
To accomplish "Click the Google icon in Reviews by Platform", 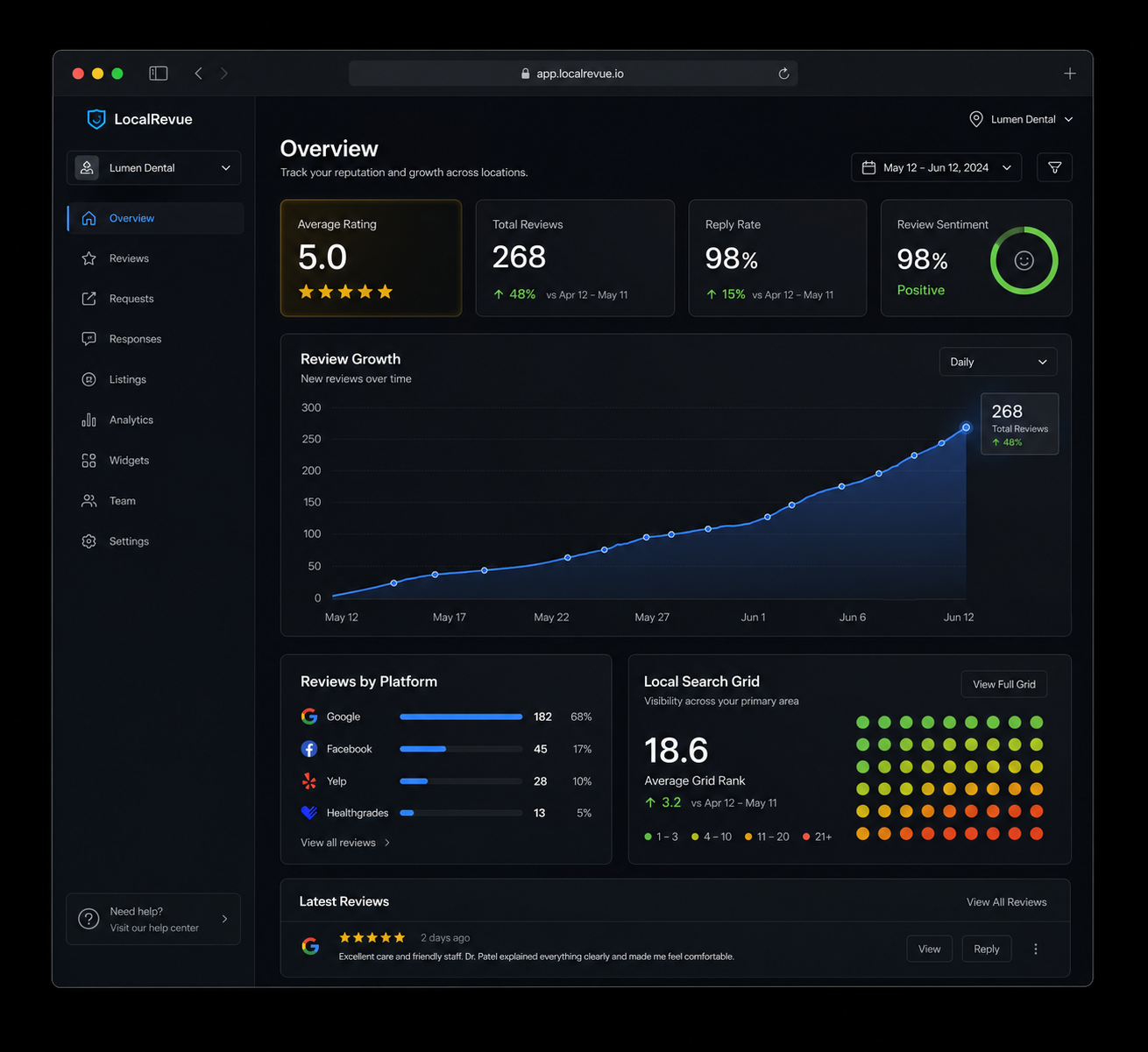I will 309,717.
